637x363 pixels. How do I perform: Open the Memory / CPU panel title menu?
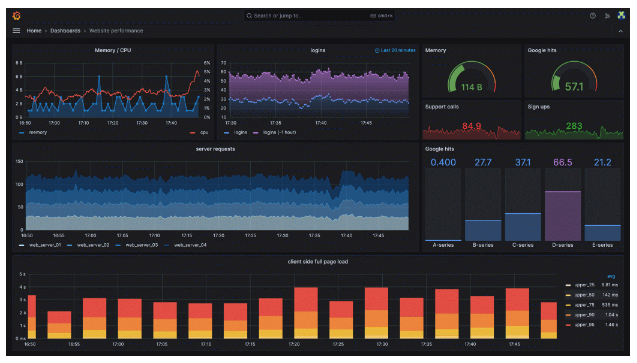(113, 50)
